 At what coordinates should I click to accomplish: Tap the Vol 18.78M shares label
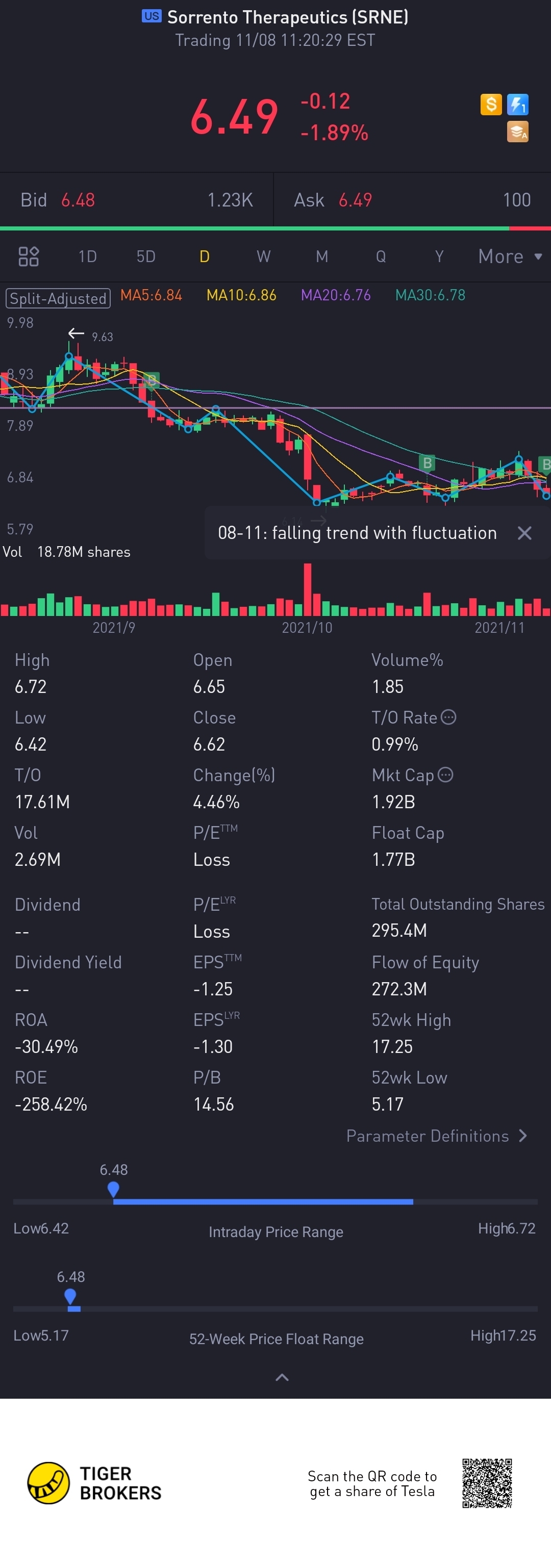[66, 552]
